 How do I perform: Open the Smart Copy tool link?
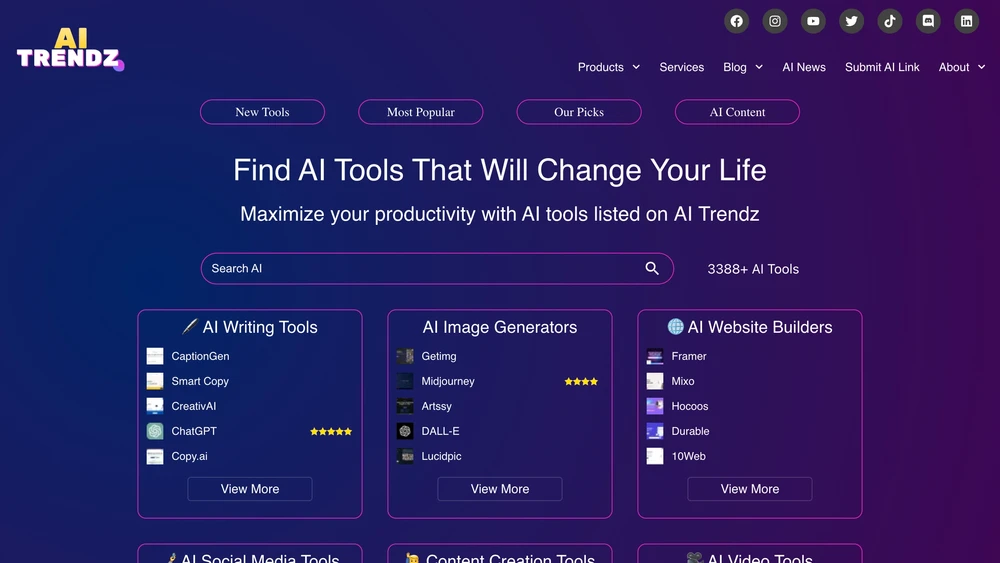[200, 381]
